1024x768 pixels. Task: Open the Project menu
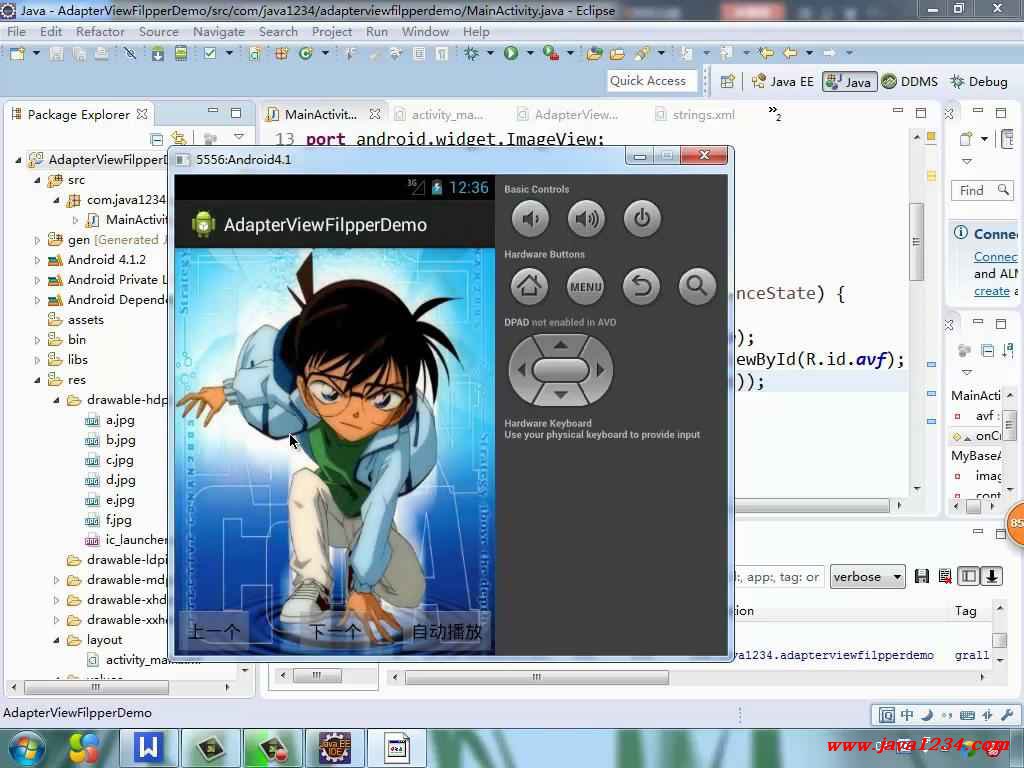(x=331, y=31)
